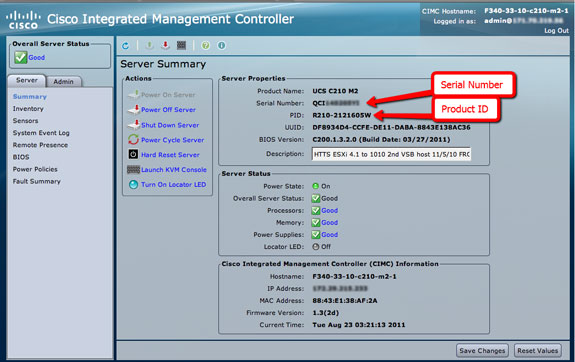Click the header CIMC Hostname F340-33-10-c210-m2-1
The image size is (575, 362).
[526, 11]
